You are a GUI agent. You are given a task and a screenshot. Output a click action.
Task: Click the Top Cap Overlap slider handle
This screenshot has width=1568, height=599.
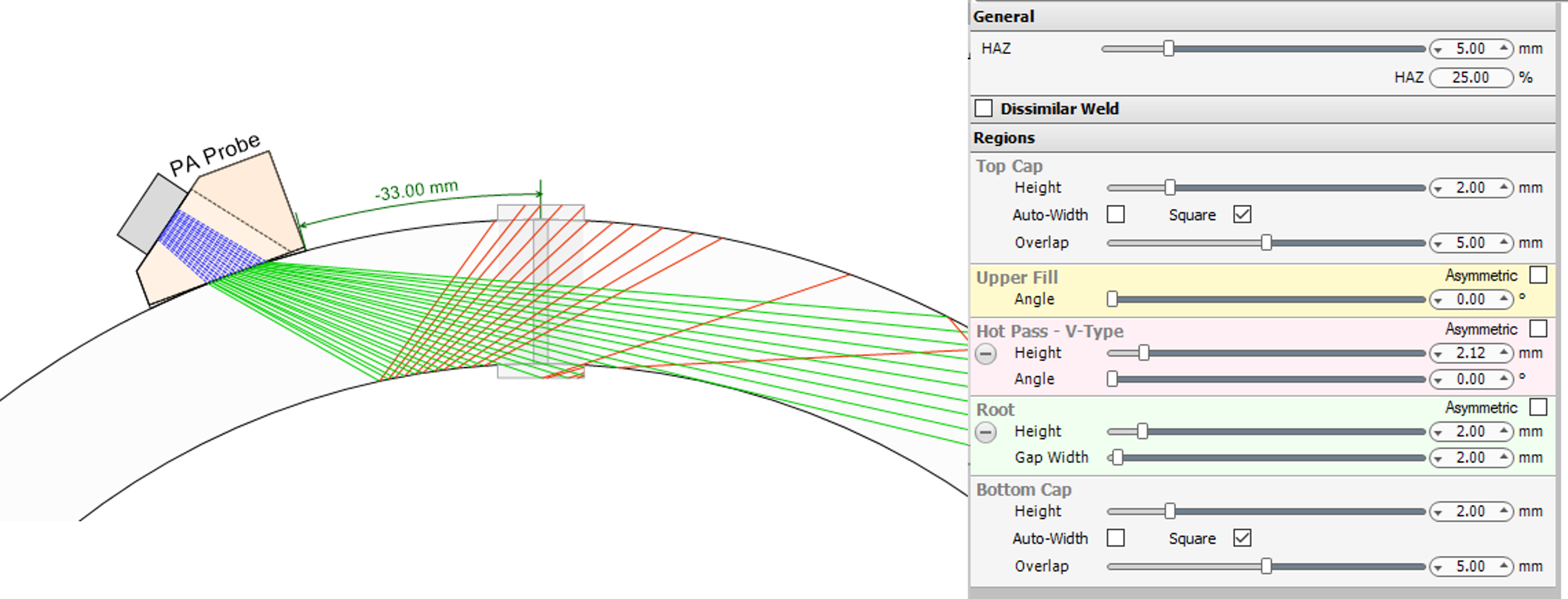coord(1266,242)
